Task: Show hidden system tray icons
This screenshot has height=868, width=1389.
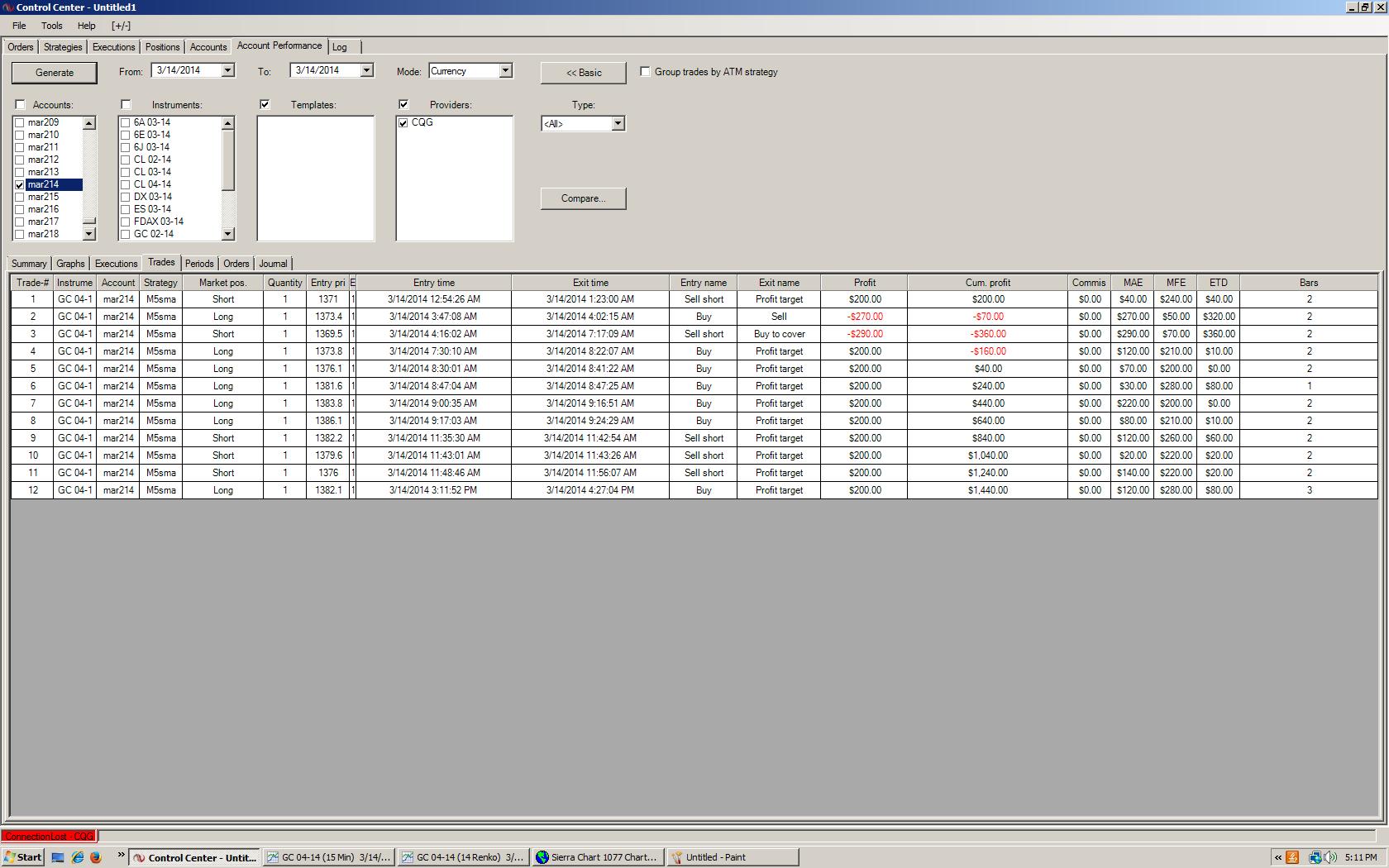Action: pyautogui.click(x=1277, y=857)
